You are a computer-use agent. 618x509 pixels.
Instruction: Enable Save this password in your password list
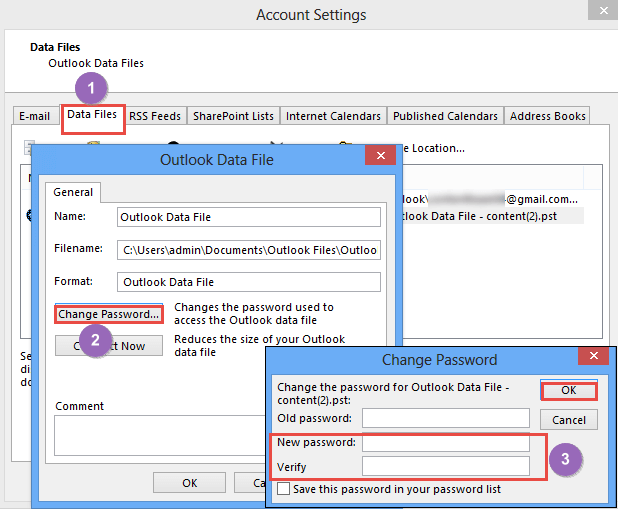pos(284,489)
